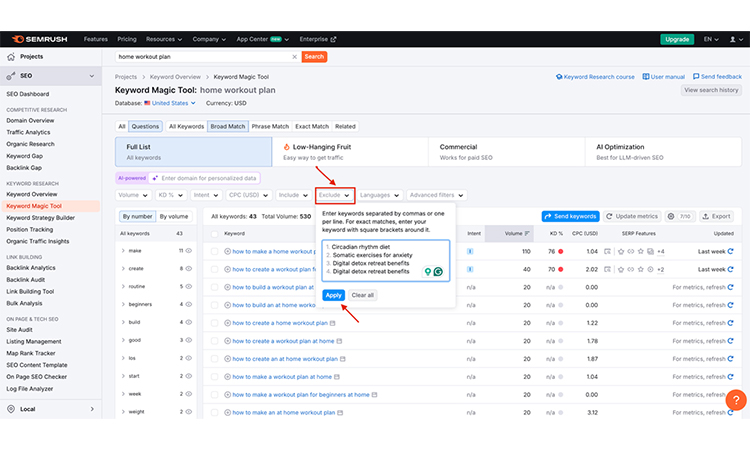Switch to Low-Hanging Fruit list
The image size is (750, 450).
pos(350,152)
